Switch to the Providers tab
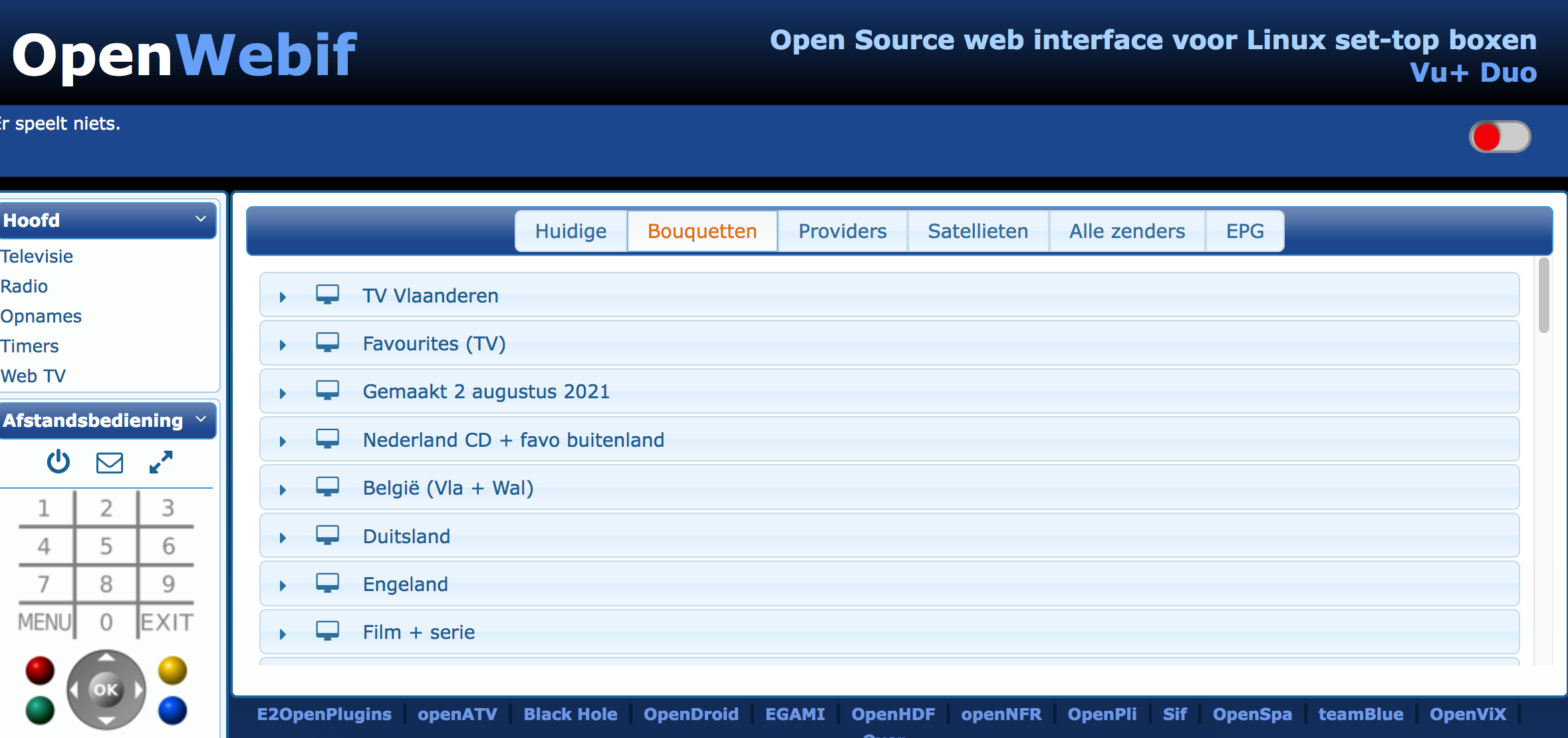Image resolution: width=1568 pixels, height=738 pixels. pyautogui.click(x=843, y=231)
